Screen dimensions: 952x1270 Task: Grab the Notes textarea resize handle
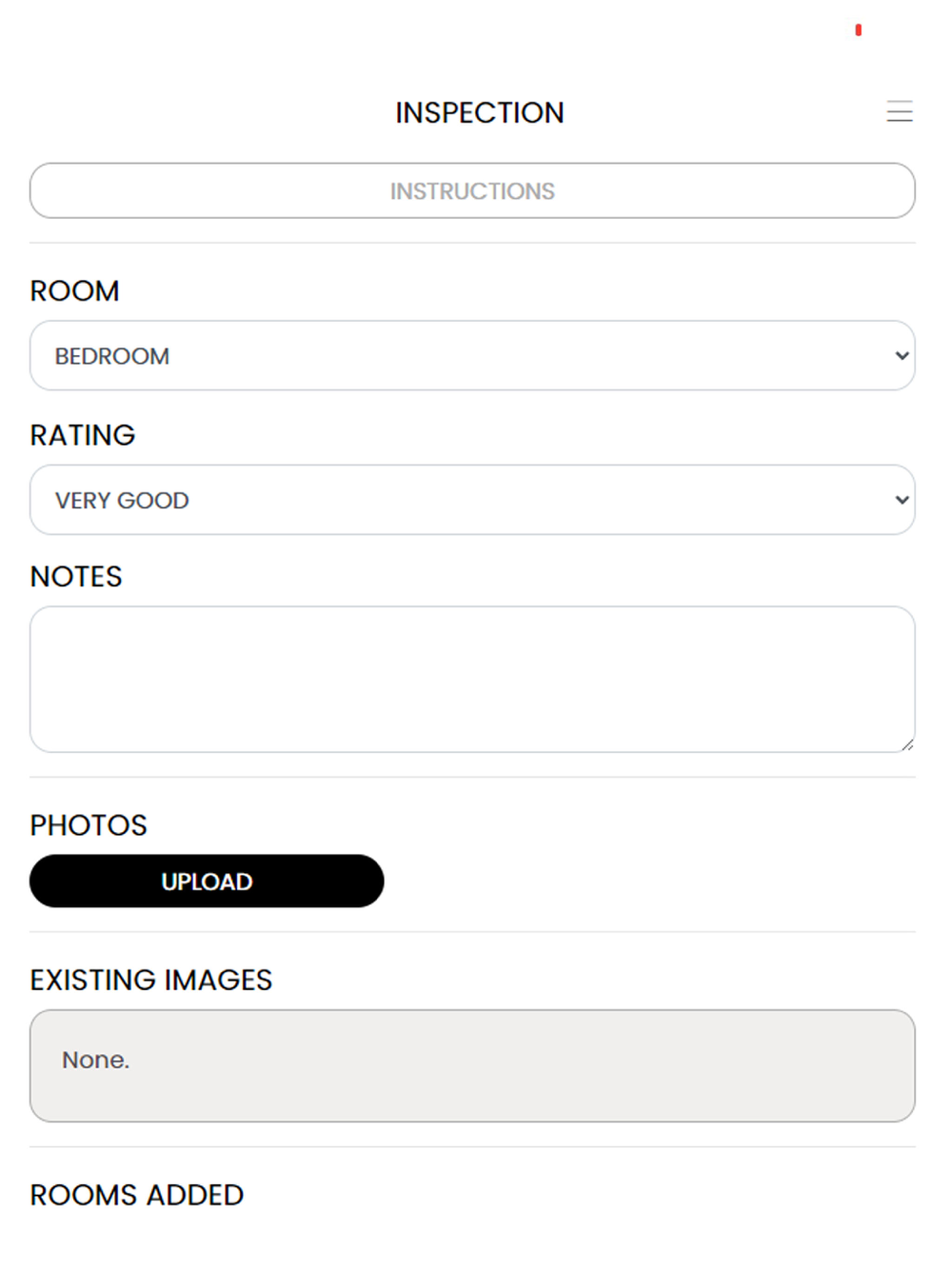[907, 744]
